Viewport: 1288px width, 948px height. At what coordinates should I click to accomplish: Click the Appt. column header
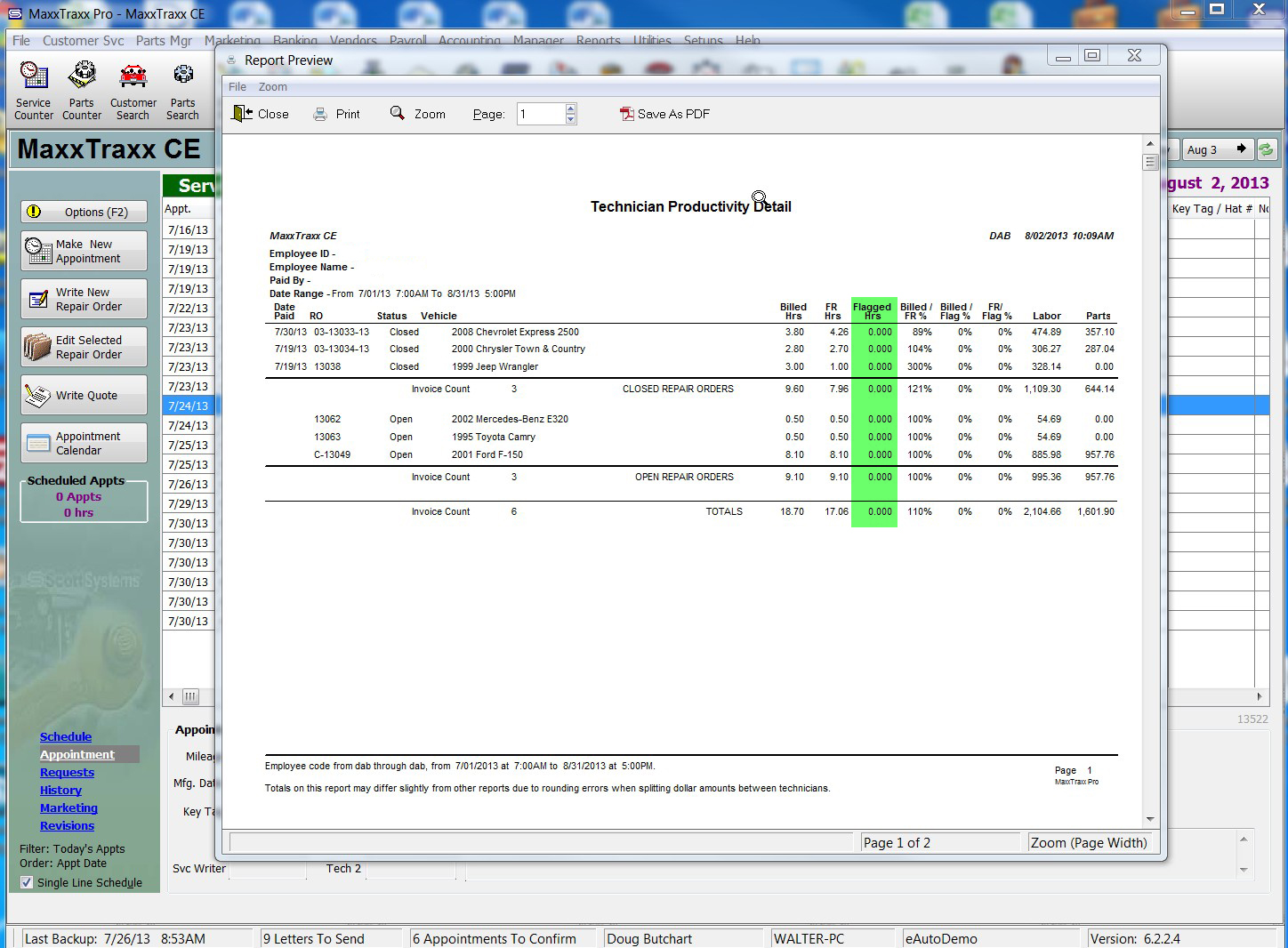click(189, 208)
